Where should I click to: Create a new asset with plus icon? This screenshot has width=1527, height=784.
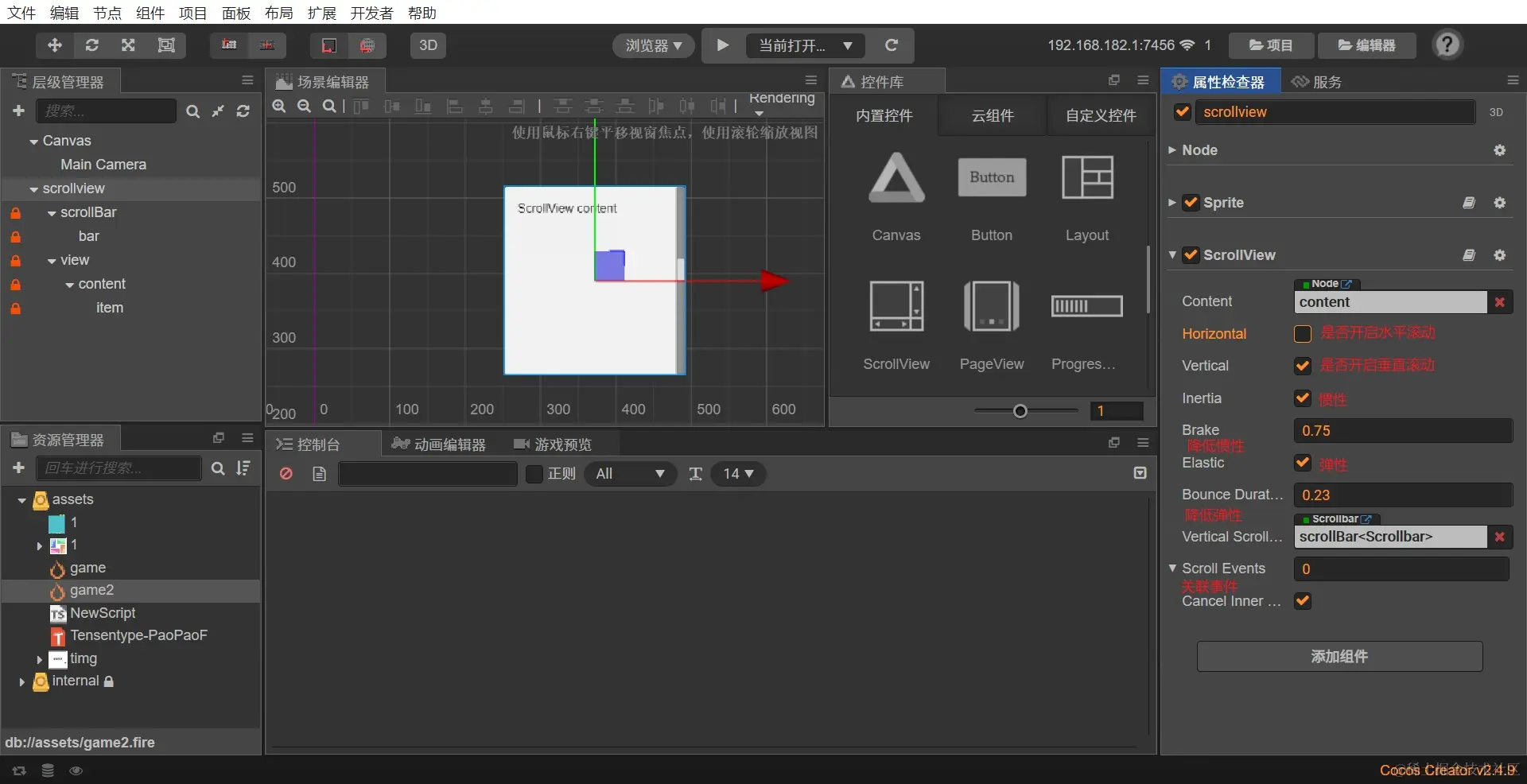(x=19, y=468)
